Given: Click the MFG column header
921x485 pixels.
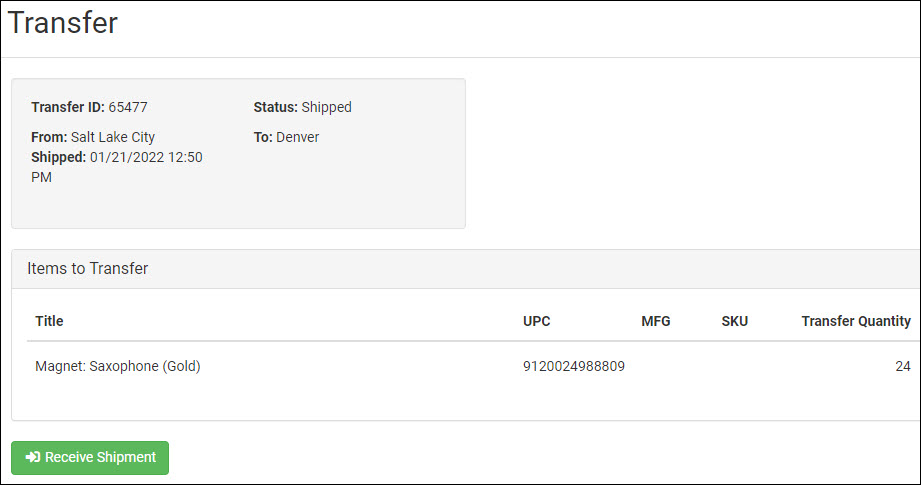Looking at the screenshot, I should (x=656, y=321).
